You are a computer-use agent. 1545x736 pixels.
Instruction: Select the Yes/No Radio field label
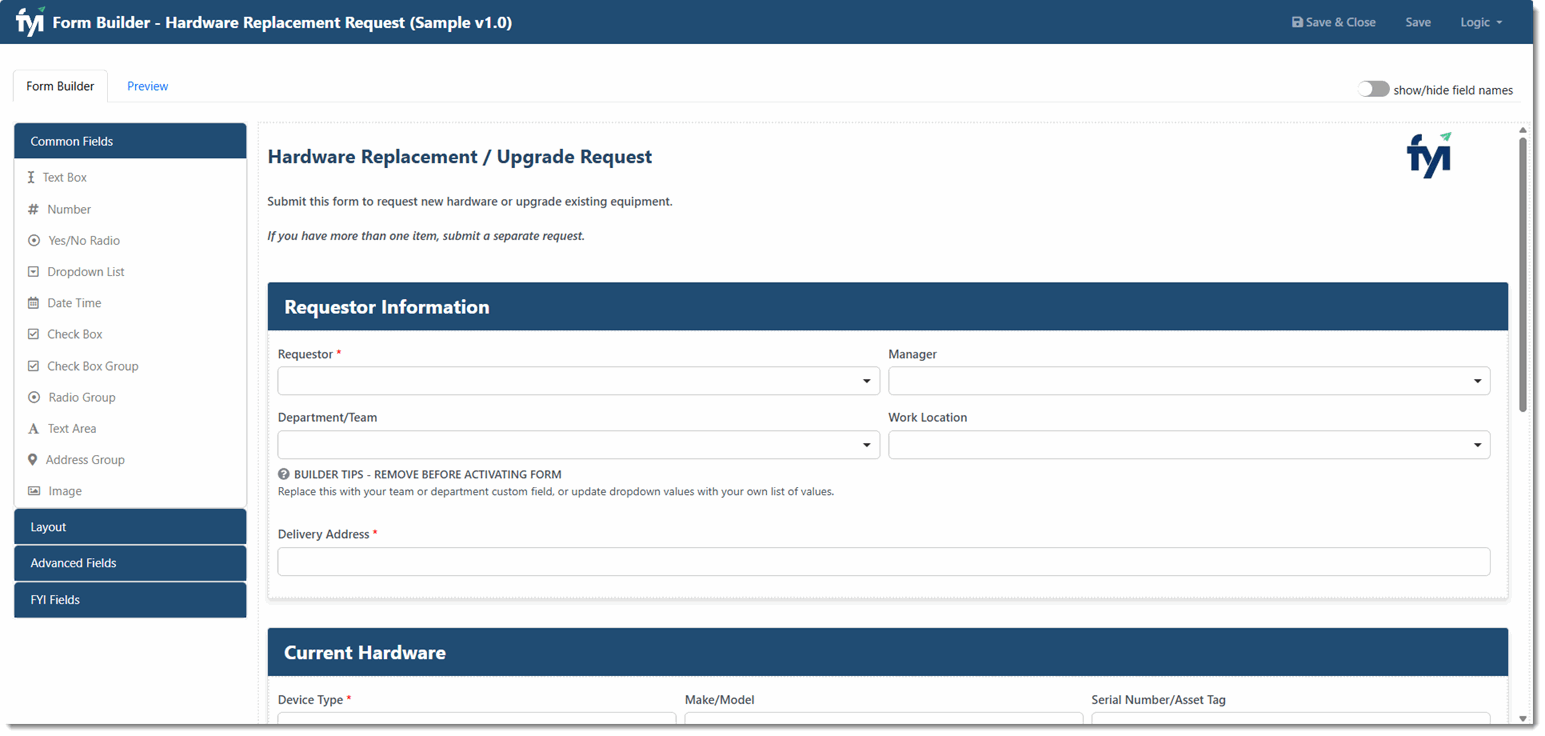(x=84, y=241)
